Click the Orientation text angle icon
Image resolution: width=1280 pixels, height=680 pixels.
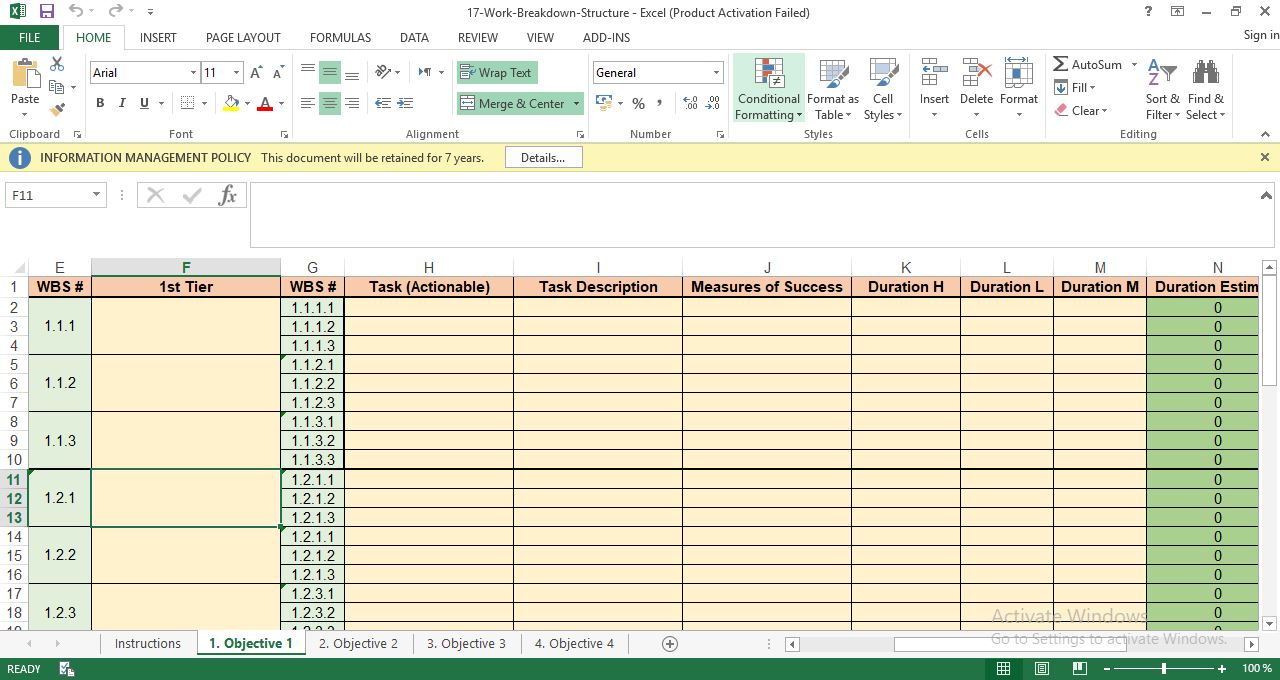coord(383,72)
